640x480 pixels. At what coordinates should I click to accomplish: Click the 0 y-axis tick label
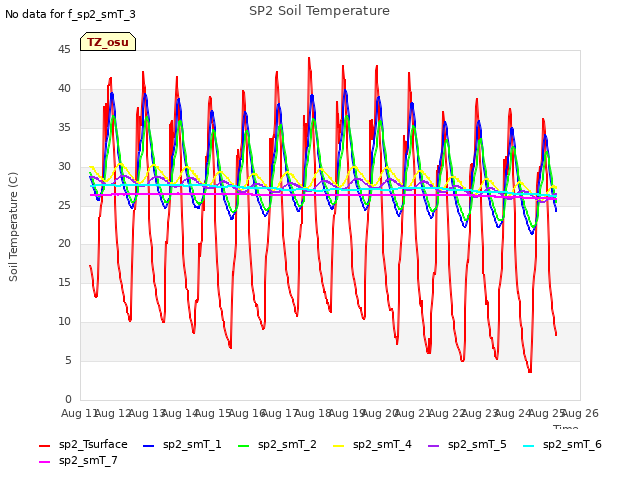pos(68,399)
